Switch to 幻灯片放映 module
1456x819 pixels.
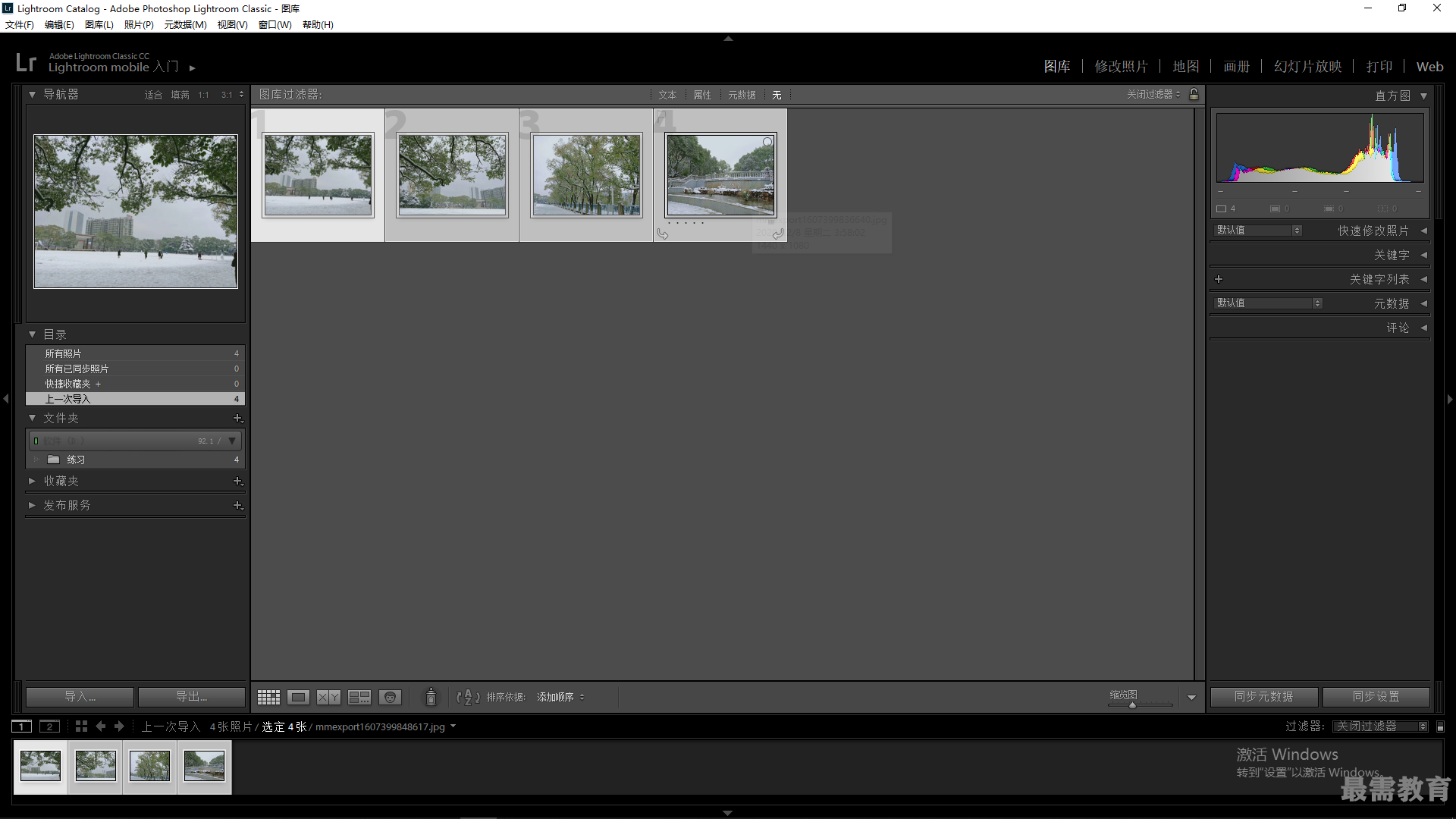tap(1308, 67)
